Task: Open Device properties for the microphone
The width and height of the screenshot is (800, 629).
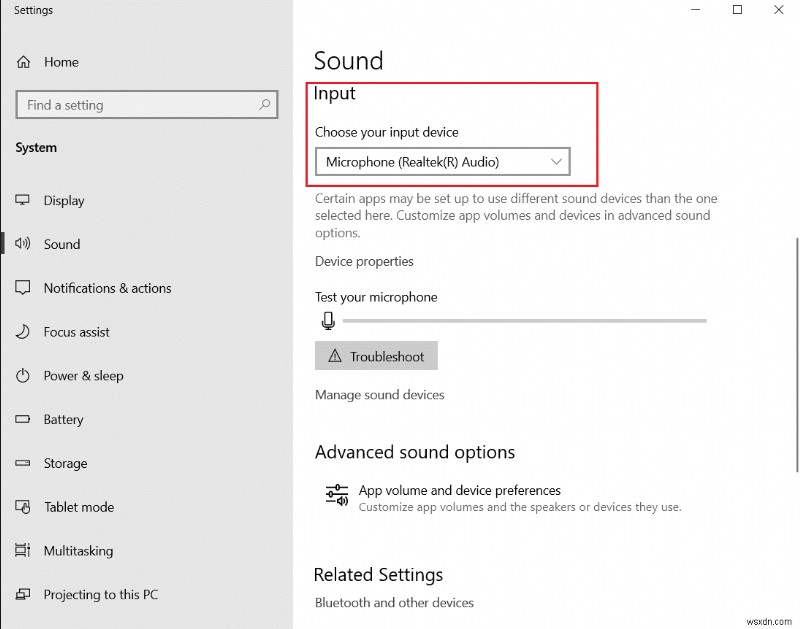Action: pyautogui.click(x=364, y=261)
